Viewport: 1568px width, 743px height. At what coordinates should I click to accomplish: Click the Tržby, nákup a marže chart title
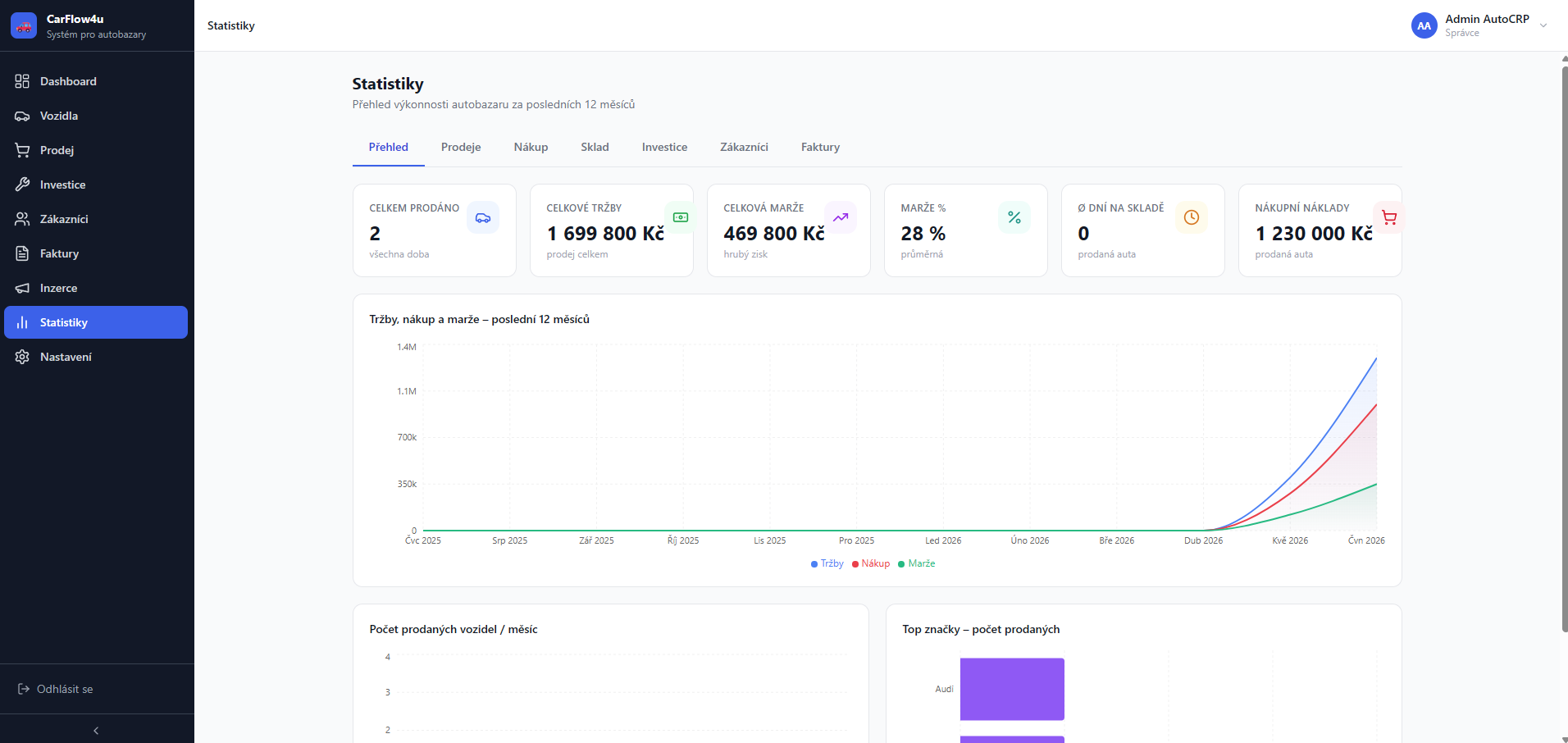coord(480,319)
